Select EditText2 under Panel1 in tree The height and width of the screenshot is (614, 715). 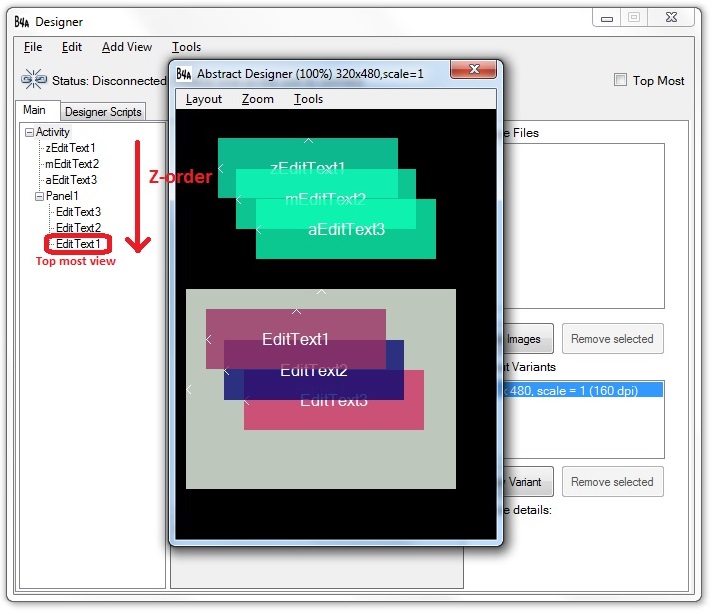78,227
